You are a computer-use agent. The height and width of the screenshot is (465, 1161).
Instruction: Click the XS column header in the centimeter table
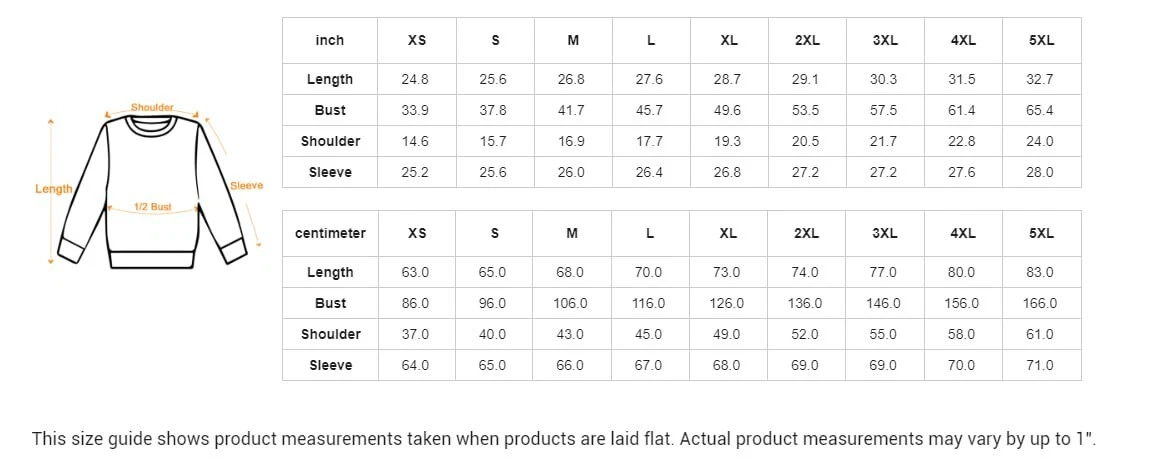[417, 233]
